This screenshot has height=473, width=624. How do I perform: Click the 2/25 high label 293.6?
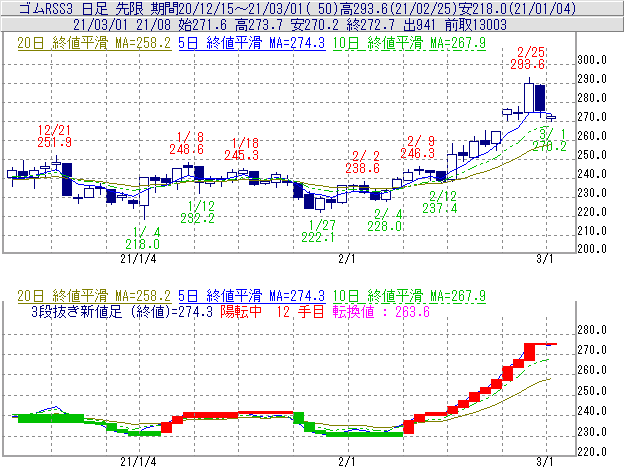coord(531,64)
